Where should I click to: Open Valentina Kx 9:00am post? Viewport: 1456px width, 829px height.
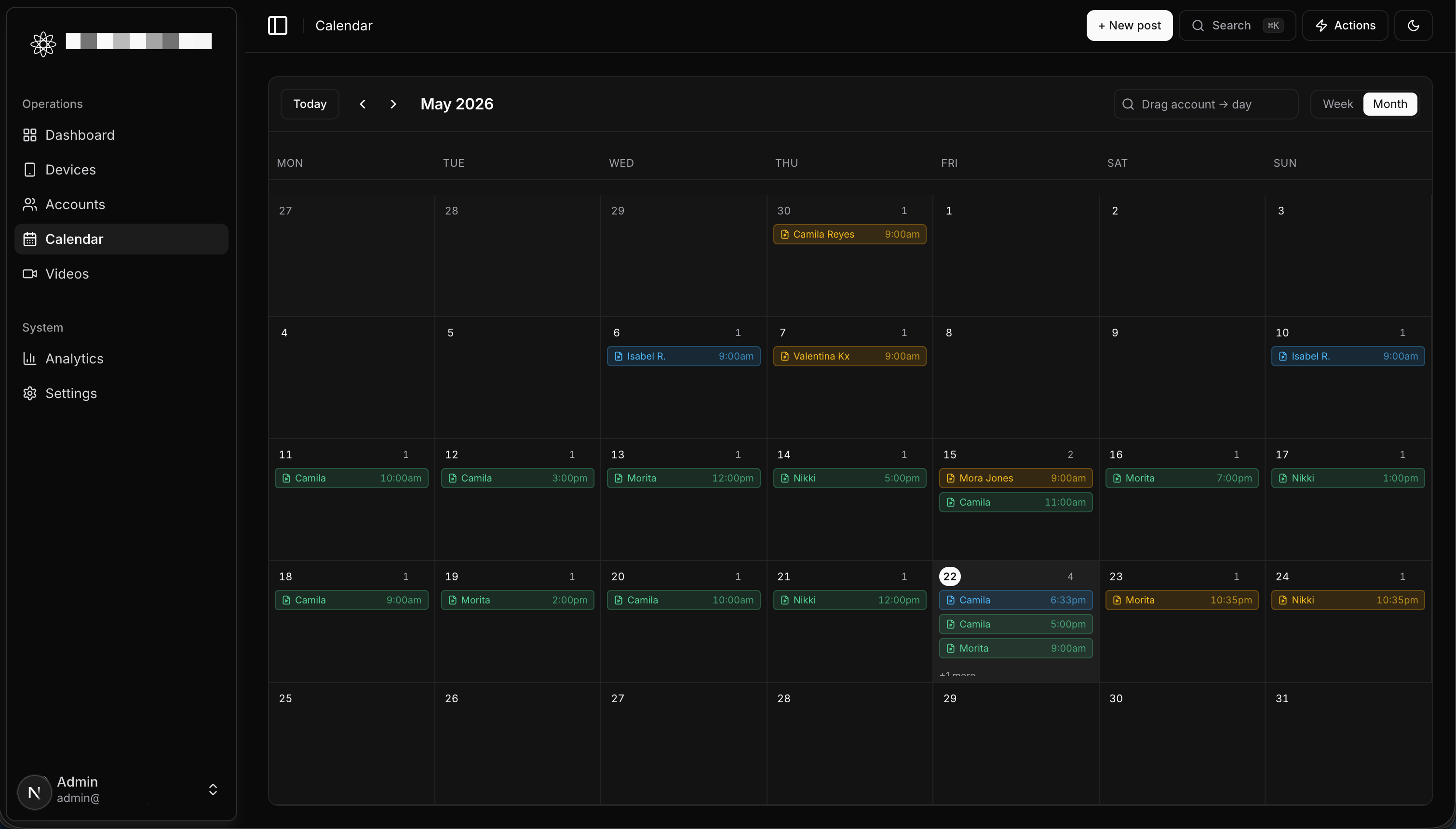(849, 357)
